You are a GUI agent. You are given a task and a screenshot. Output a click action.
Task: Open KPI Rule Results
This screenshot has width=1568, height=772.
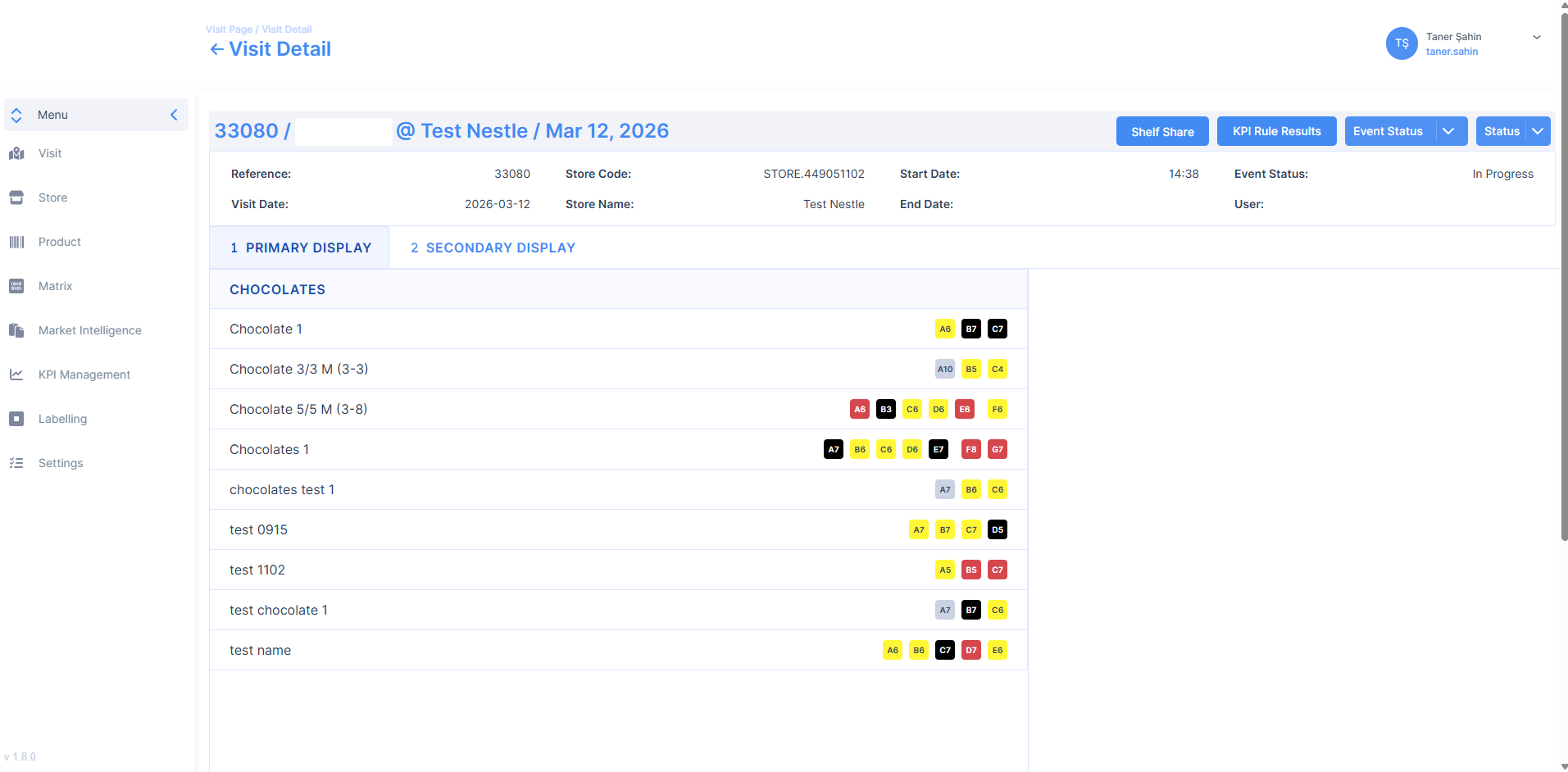(x=1276, y=131)
